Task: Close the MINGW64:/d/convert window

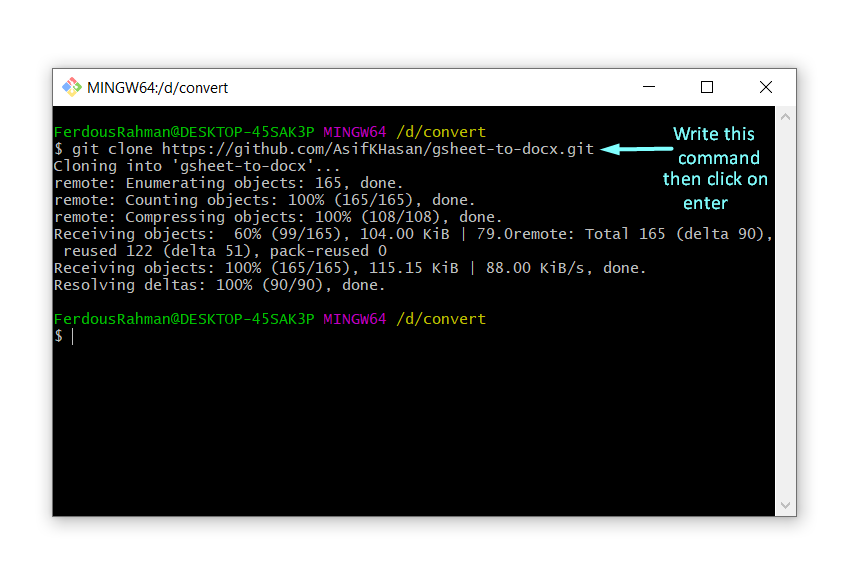Action: click(765, 87)
